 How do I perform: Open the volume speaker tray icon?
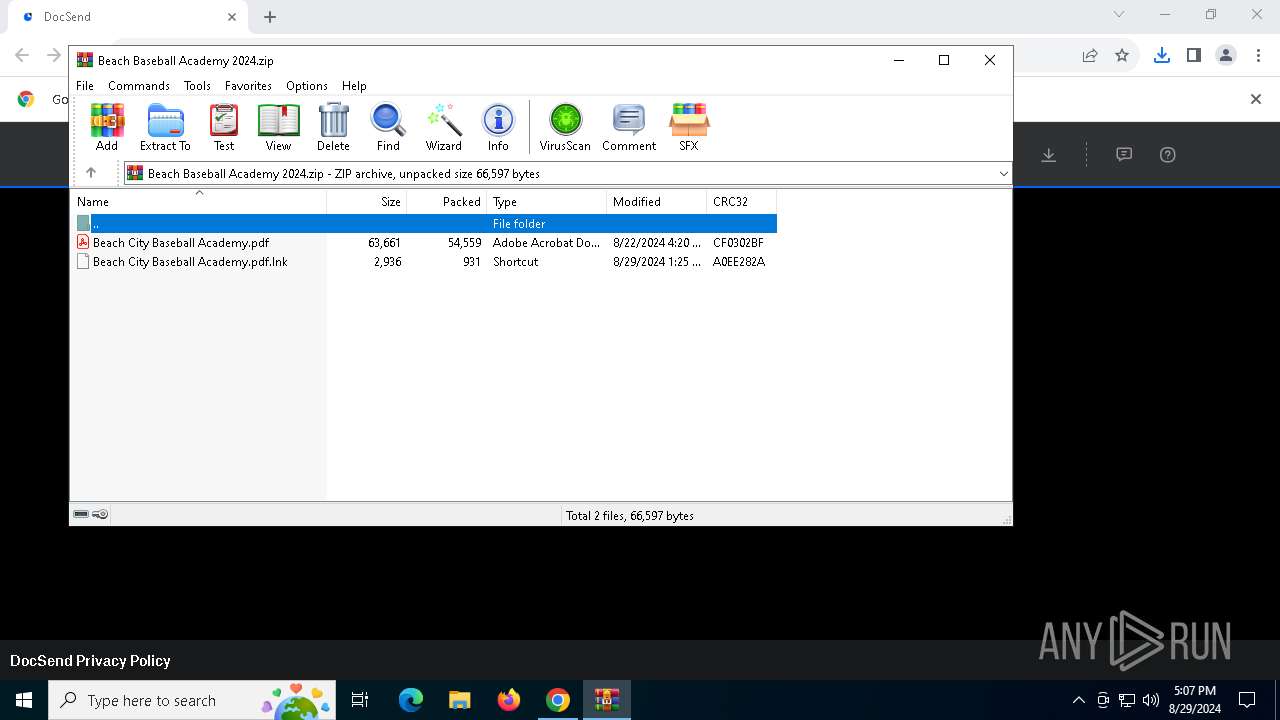(x=1151, y=700)
